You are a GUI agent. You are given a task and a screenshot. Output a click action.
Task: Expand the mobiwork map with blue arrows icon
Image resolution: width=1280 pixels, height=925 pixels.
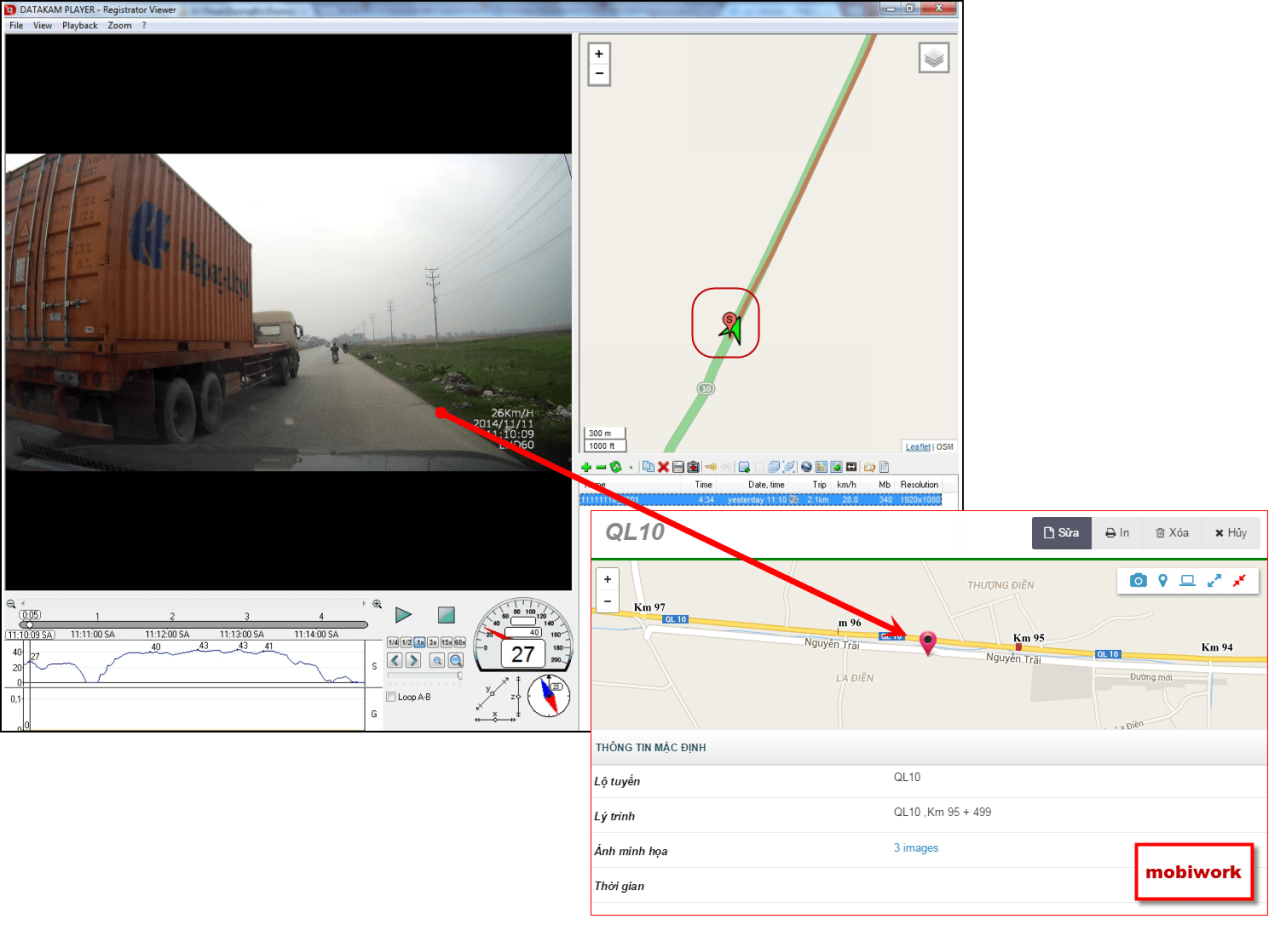(x=1214, y=580)
